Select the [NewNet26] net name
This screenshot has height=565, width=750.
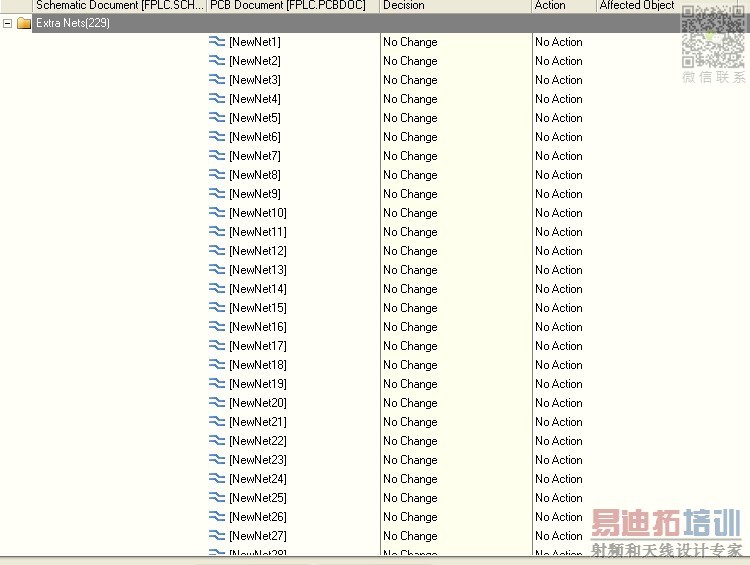(258, 517)
